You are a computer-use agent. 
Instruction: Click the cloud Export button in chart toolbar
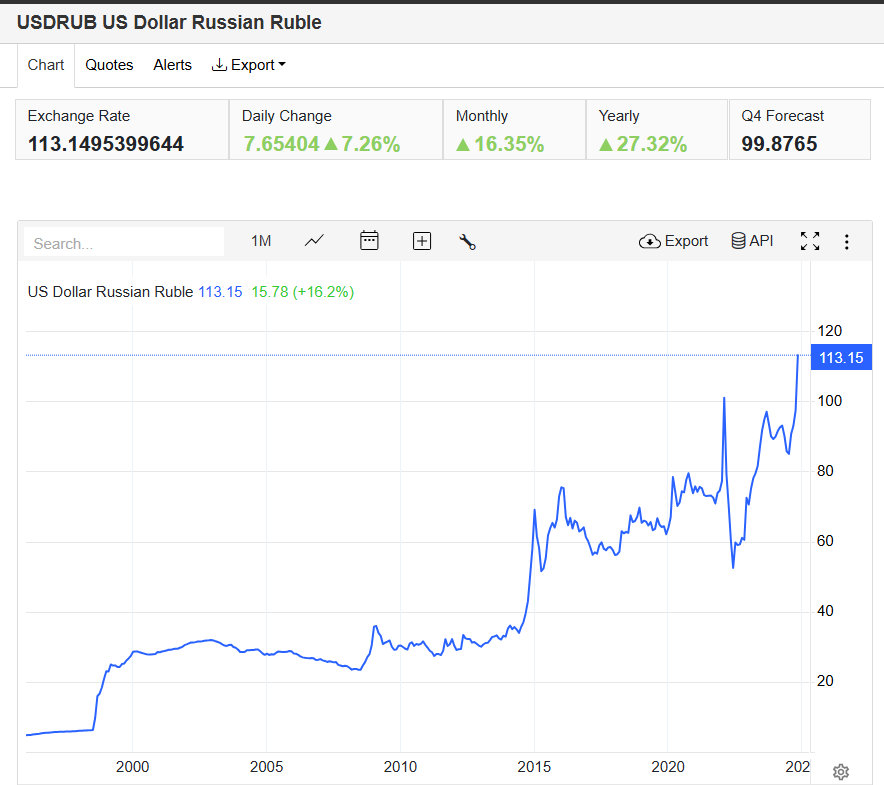[673, 241]
